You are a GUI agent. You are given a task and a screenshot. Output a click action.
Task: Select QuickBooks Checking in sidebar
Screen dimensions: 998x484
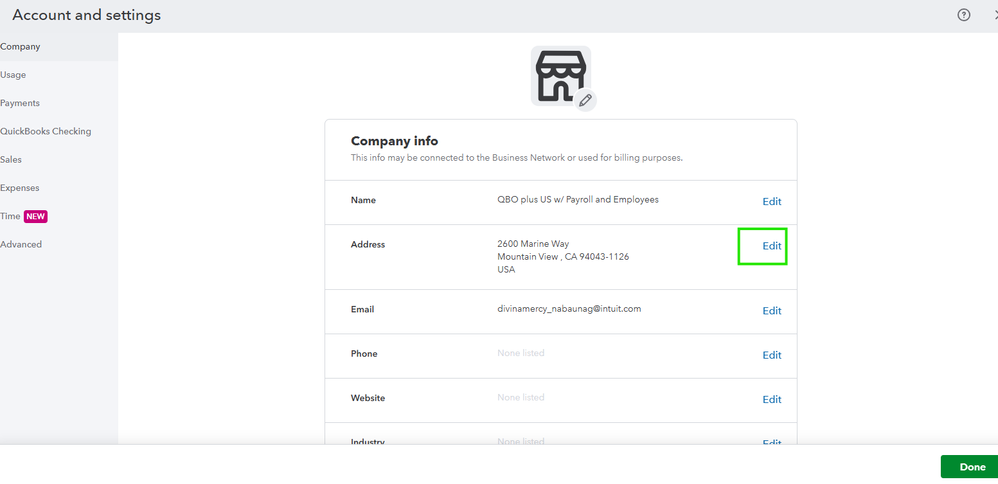click(46, 131)
